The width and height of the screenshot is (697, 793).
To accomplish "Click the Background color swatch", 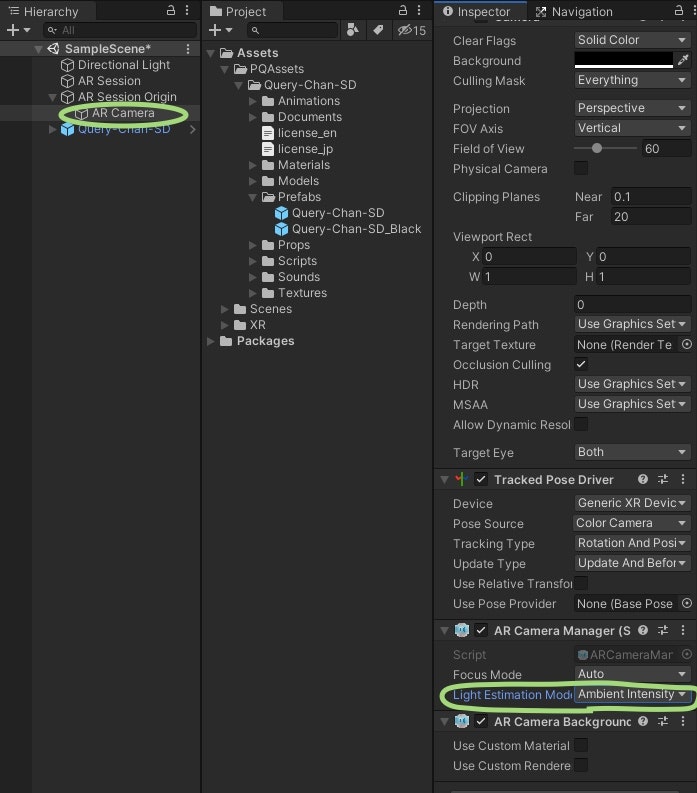I will point(624,60).
